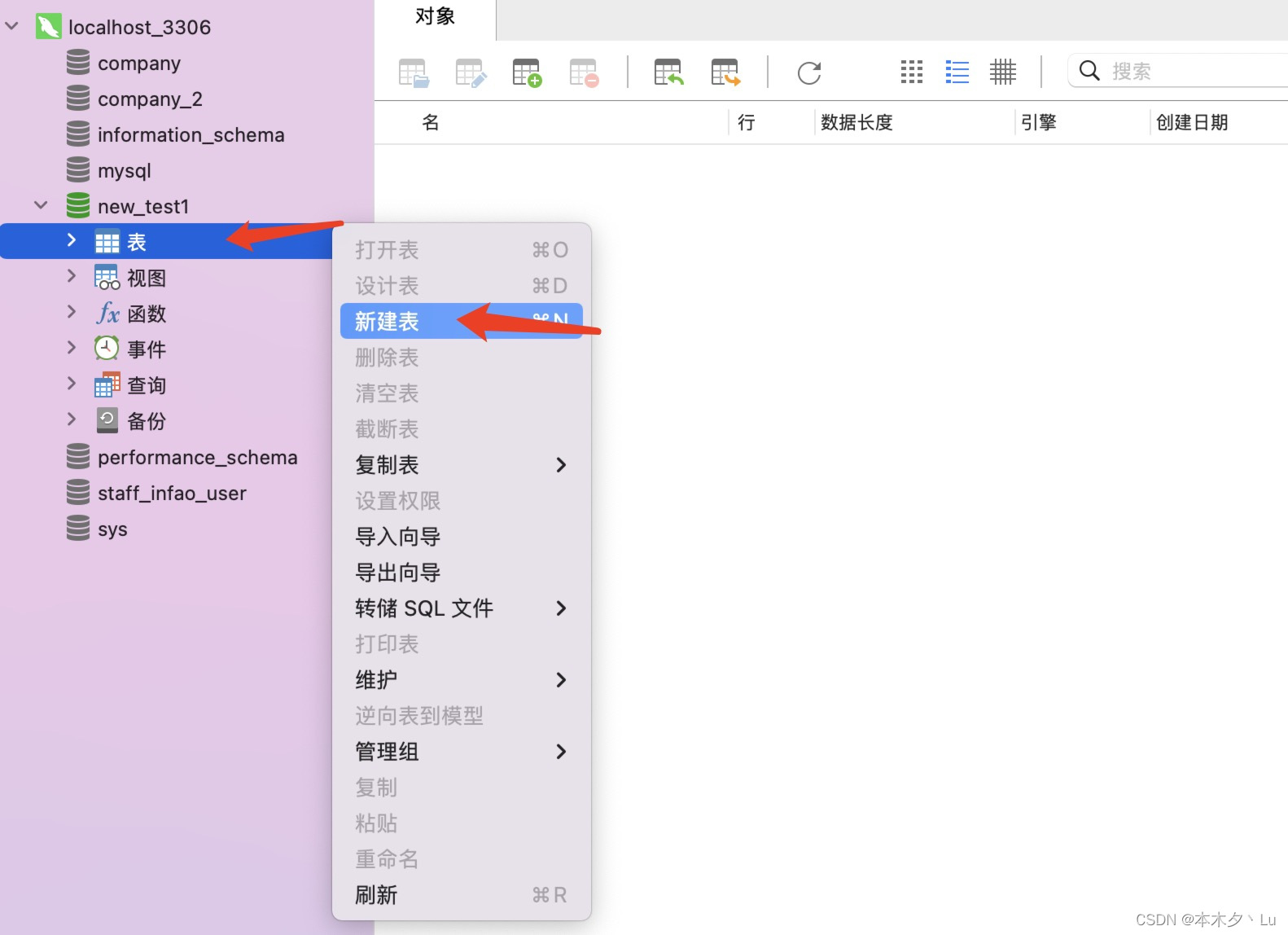Choose 导入向导 in context menu
Screen dimensions: 1288x935
pos(462,537)
